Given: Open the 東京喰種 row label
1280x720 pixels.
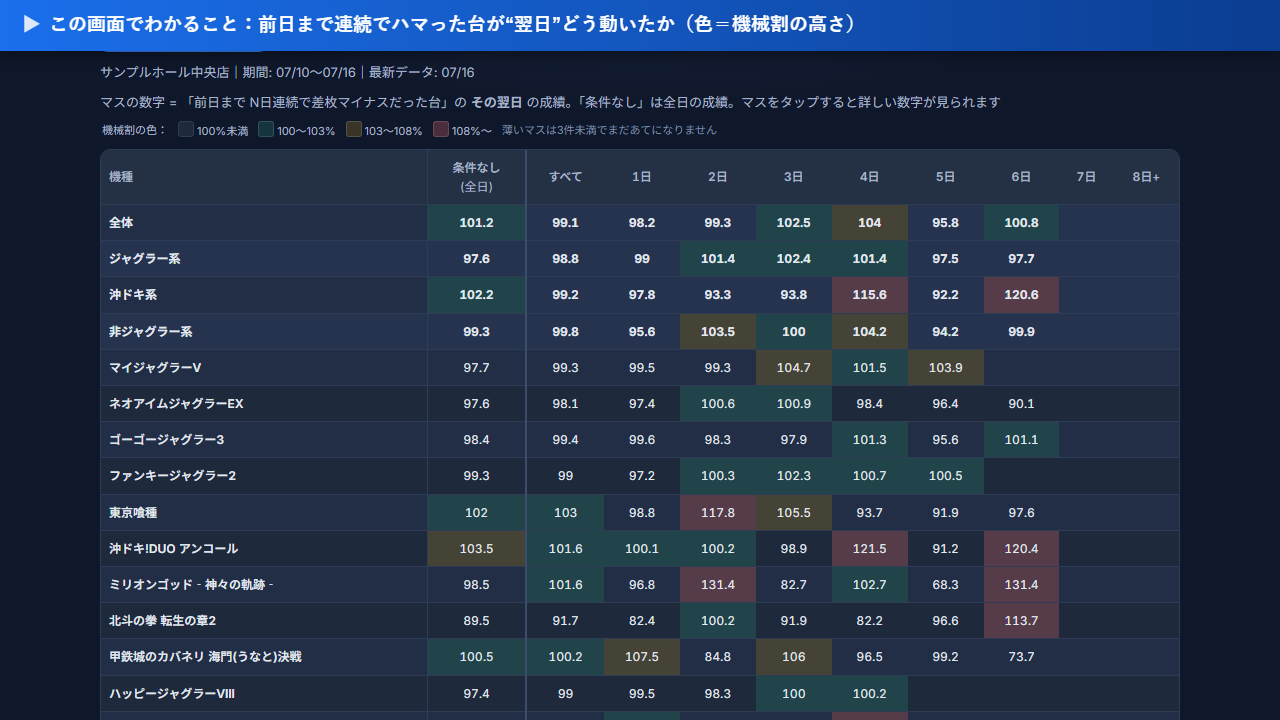Looking at the screenshot, I should pyautogui.click(x=264, y=513).
